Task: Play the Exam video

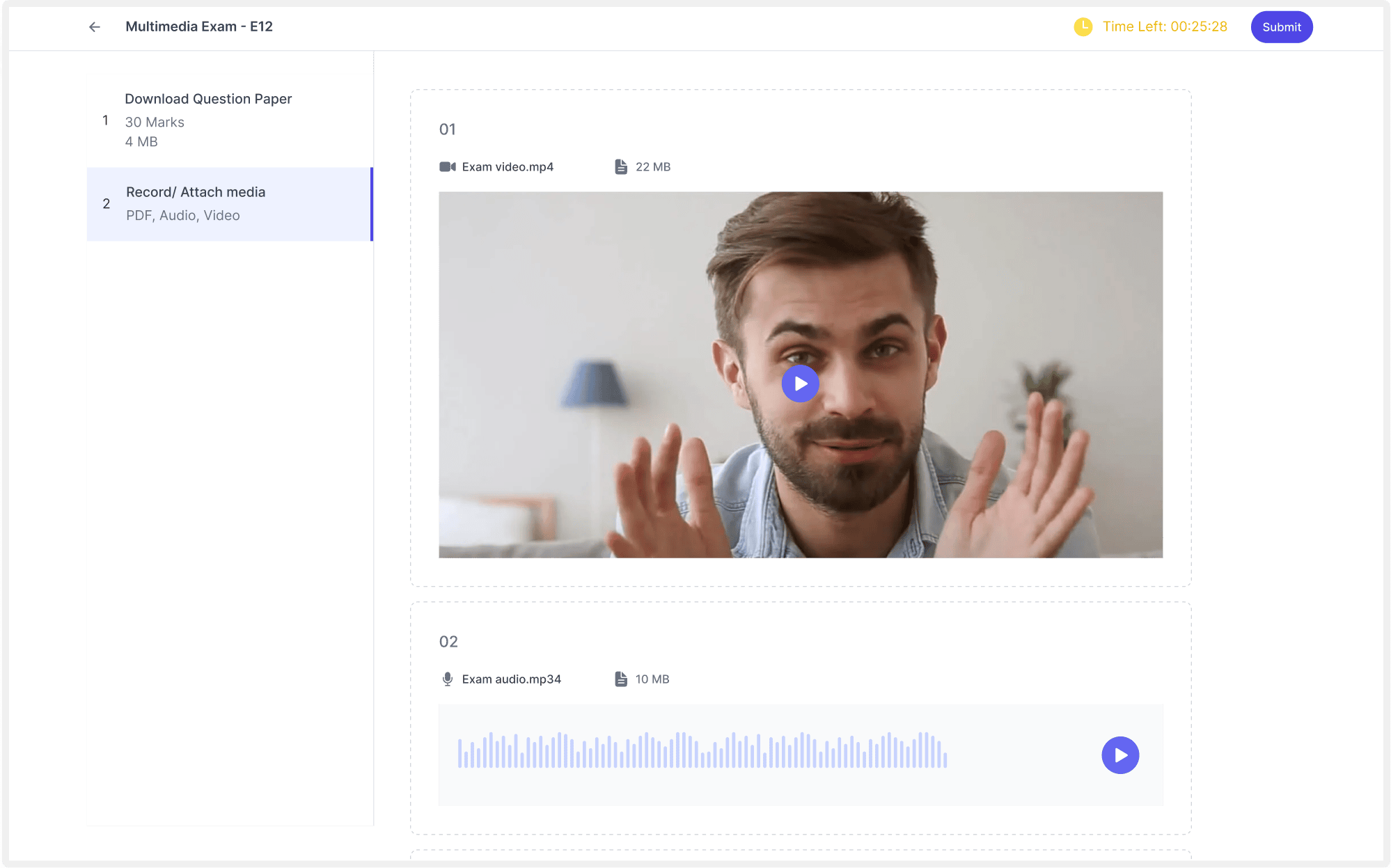Action: click(x=800, y=384)
